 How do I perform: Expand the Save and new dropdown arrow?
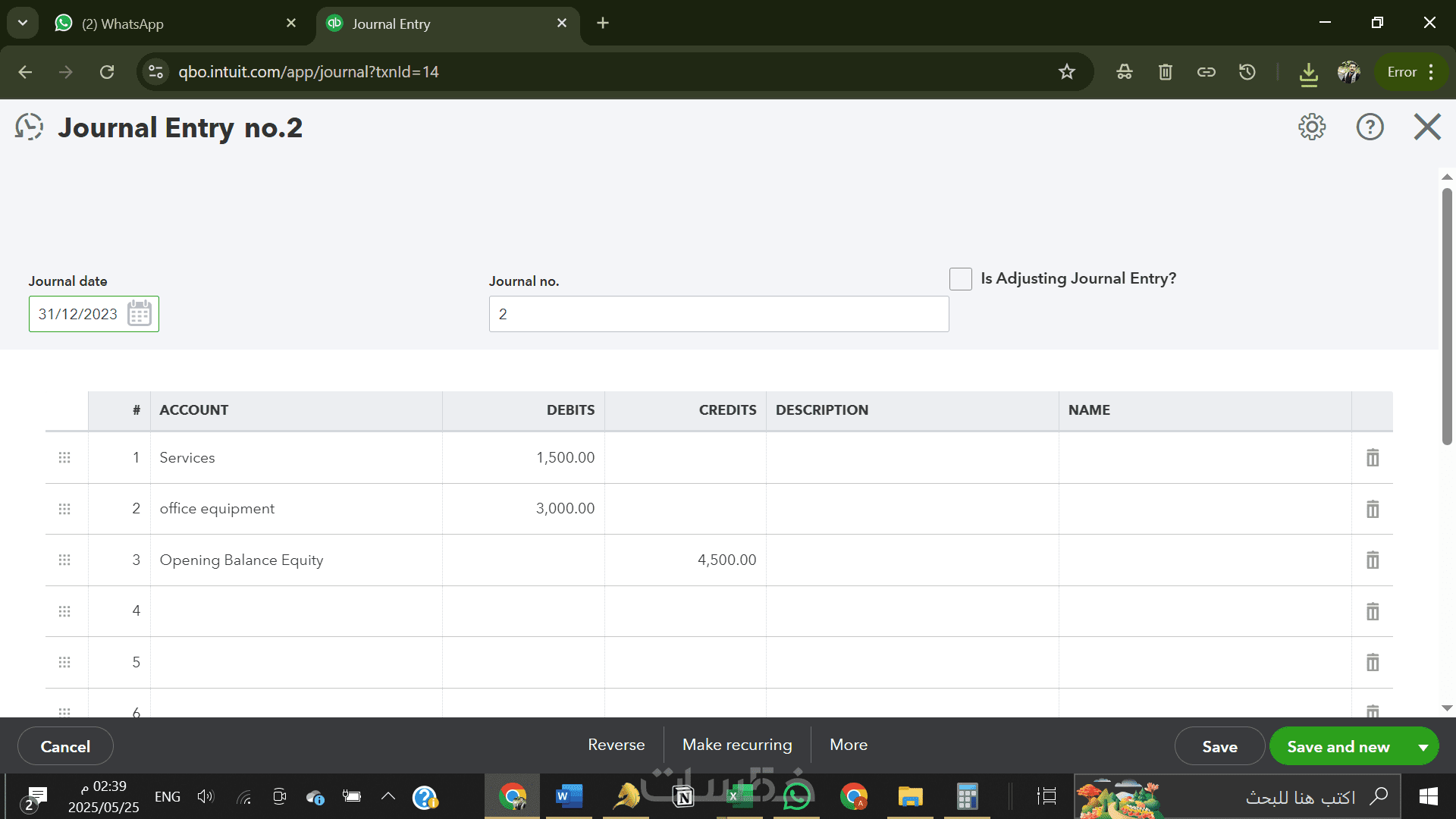point(1423,747)
